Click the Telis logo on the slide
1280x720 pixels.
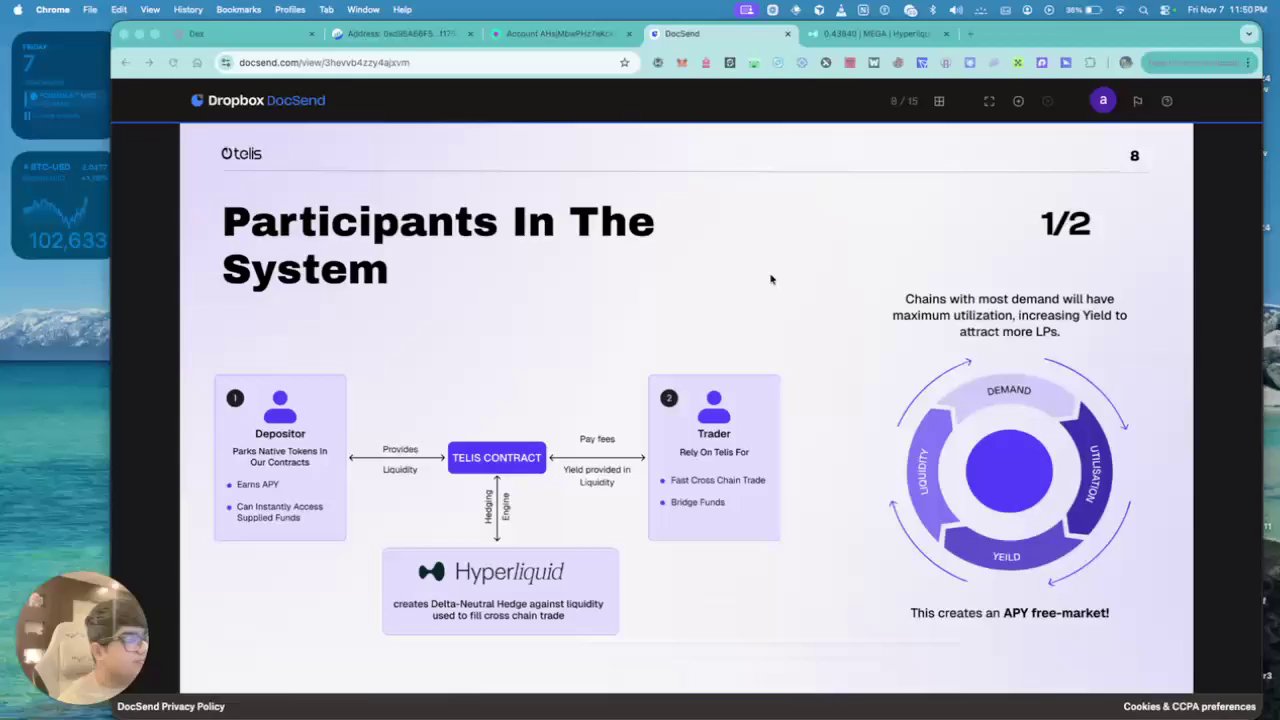[241, 154]
